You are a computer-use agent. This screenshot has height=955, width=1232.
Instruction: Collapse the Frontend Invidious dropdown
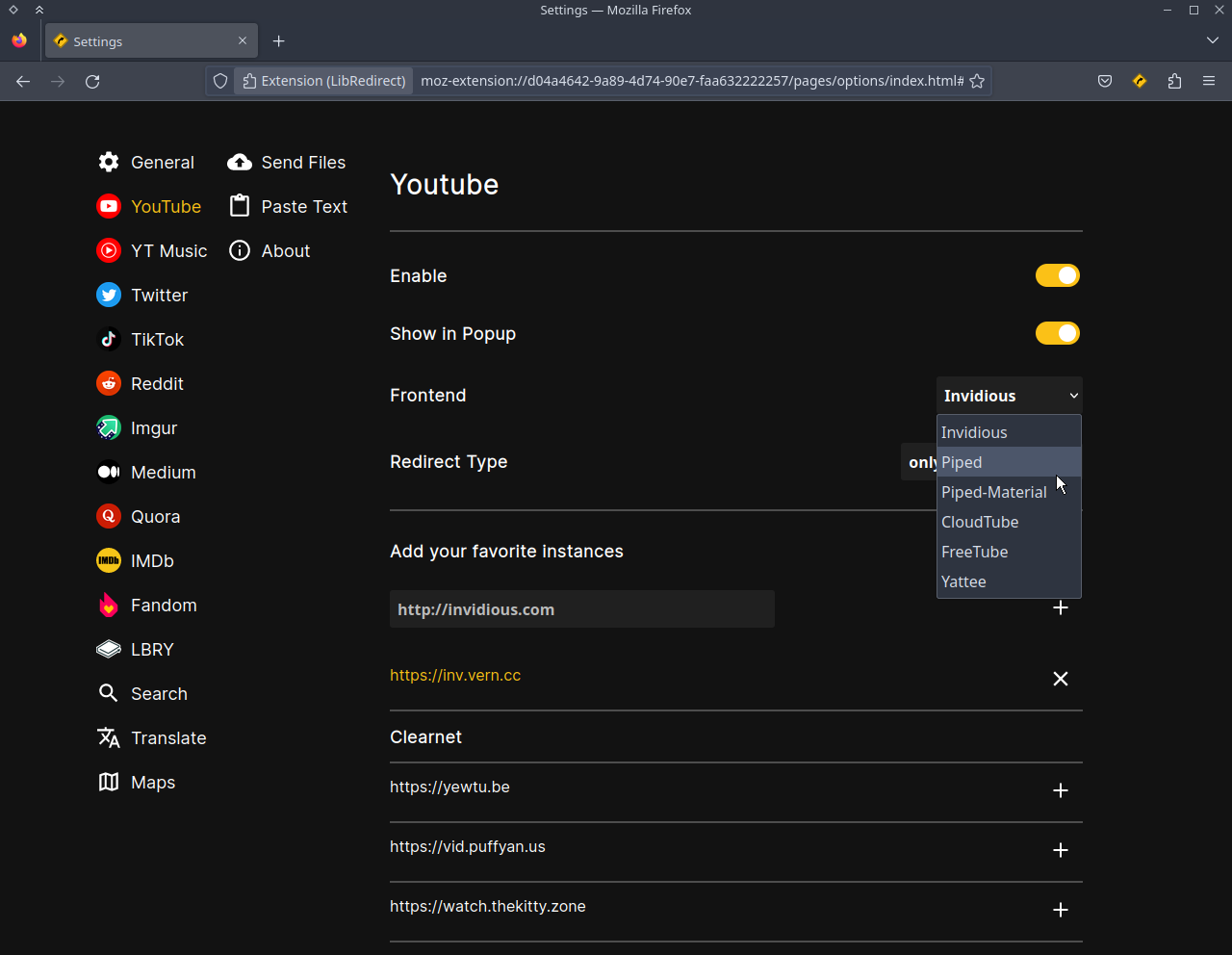[1010, 396]
